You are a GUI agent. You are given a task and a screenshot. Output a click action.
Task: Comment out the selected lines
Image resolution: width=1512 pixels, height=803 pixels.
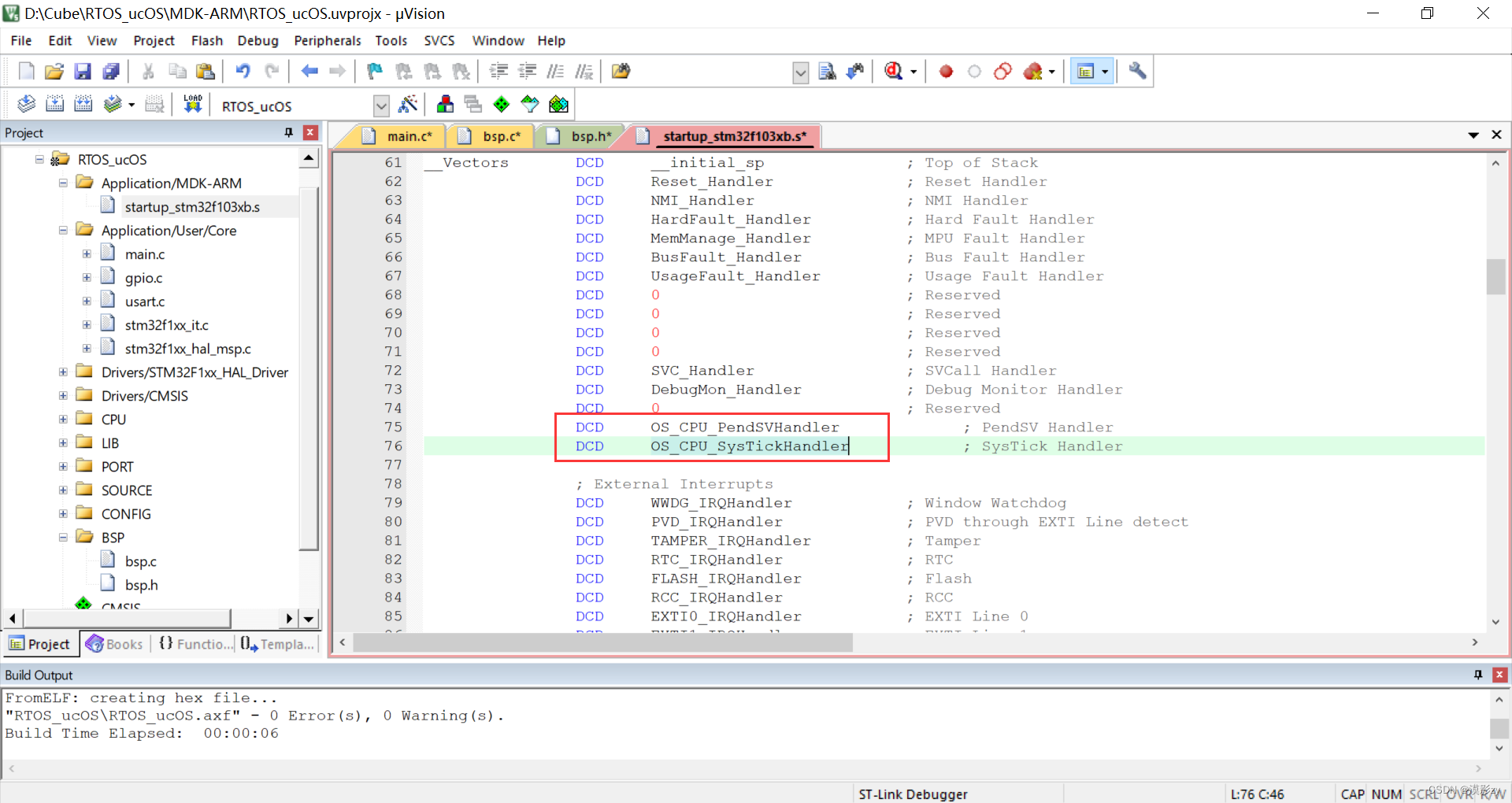555,72
